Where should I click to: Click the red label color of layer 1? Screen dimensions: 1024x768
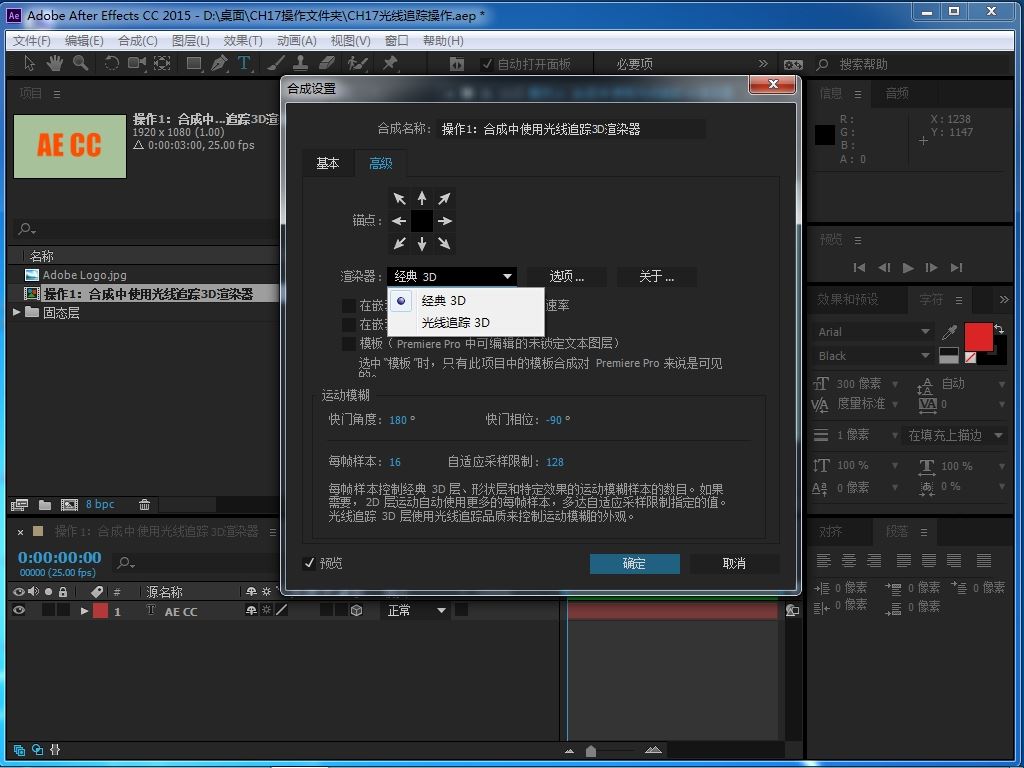pyautogui.click(x=100, y=611)
